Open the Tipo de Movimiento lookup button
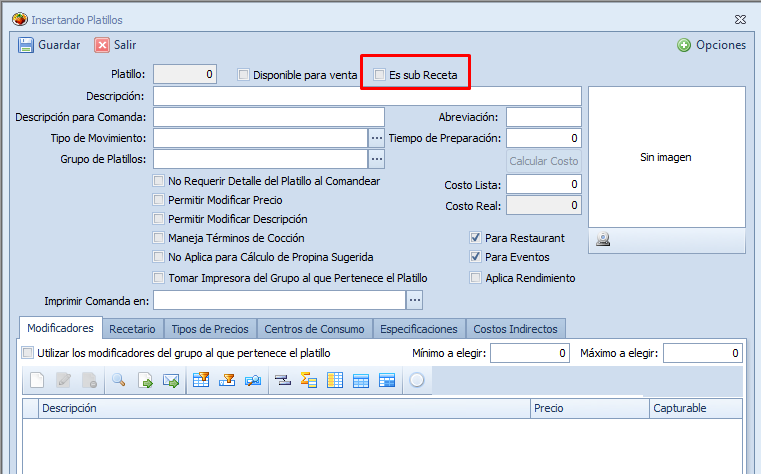The image size is (761, 474). 377,138
